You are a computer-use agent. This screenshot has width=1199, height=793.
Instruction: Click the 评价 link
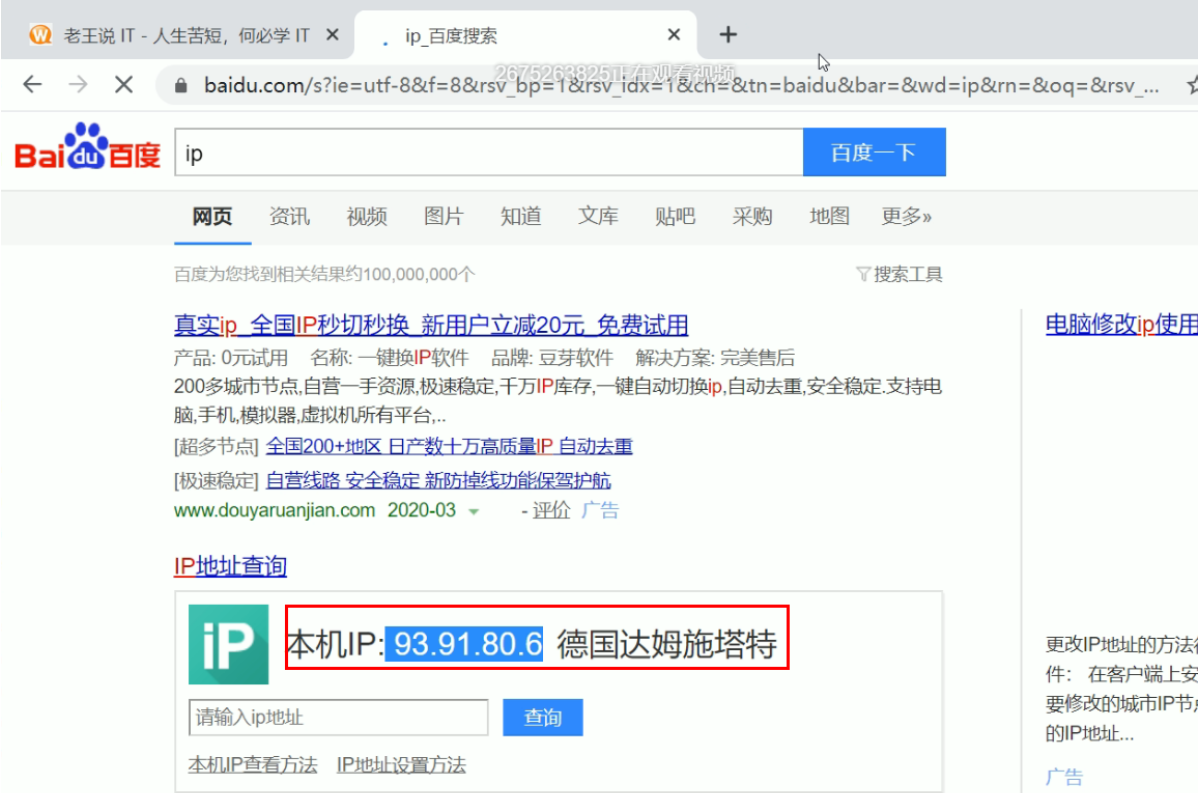click(x=551, y=510)
